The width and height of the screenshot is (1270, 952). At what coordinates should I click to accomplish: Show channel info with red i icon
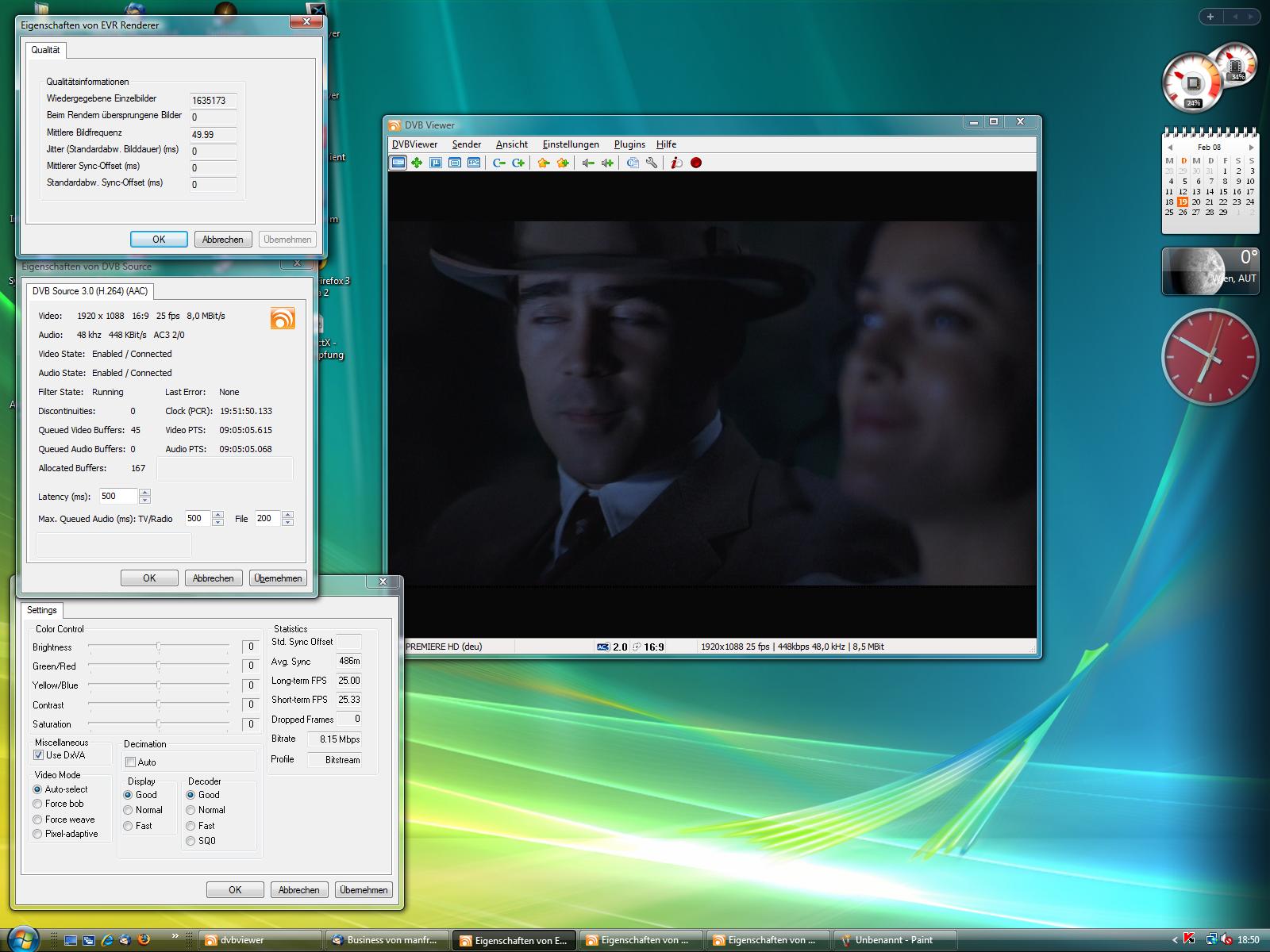676,163
